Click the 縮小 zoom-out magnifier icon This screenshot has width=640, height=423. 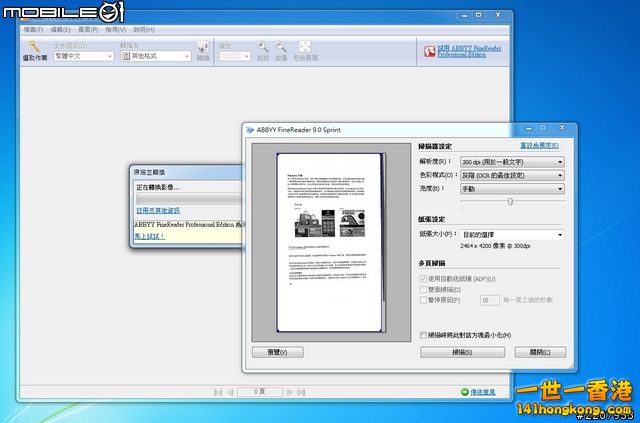click(282, 47)
